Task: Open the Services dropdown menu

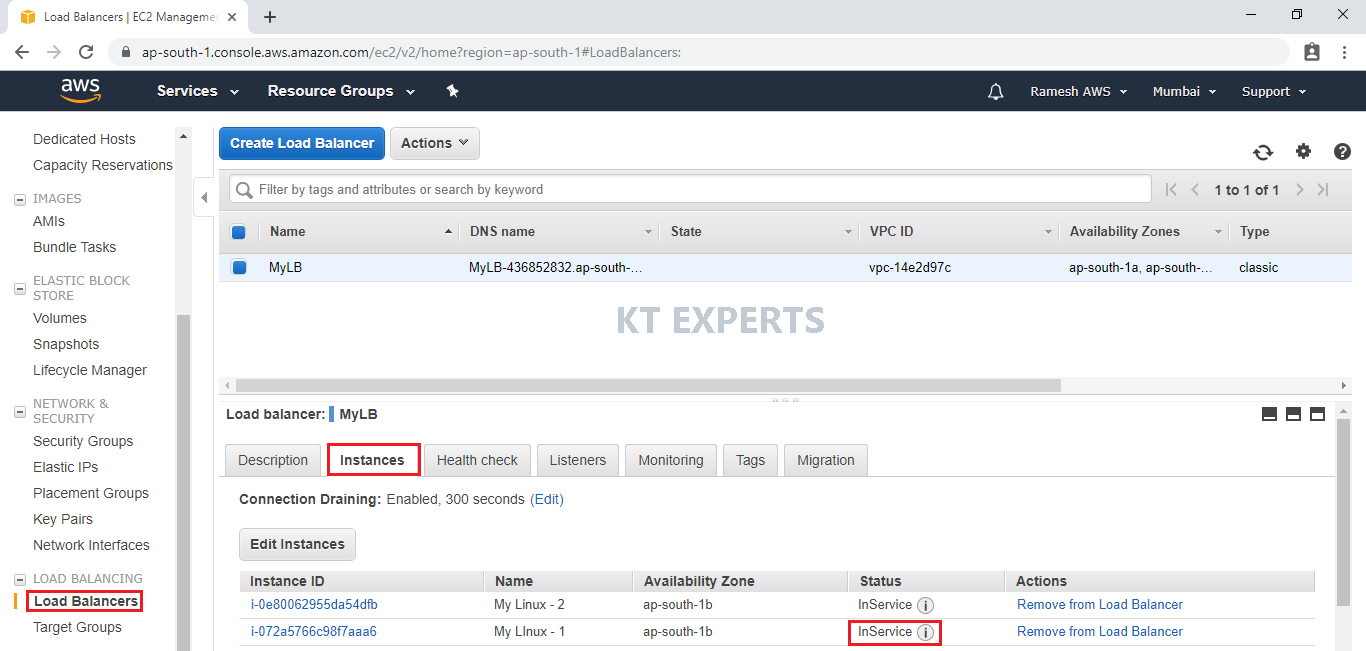Action: (x=198, y=91)
